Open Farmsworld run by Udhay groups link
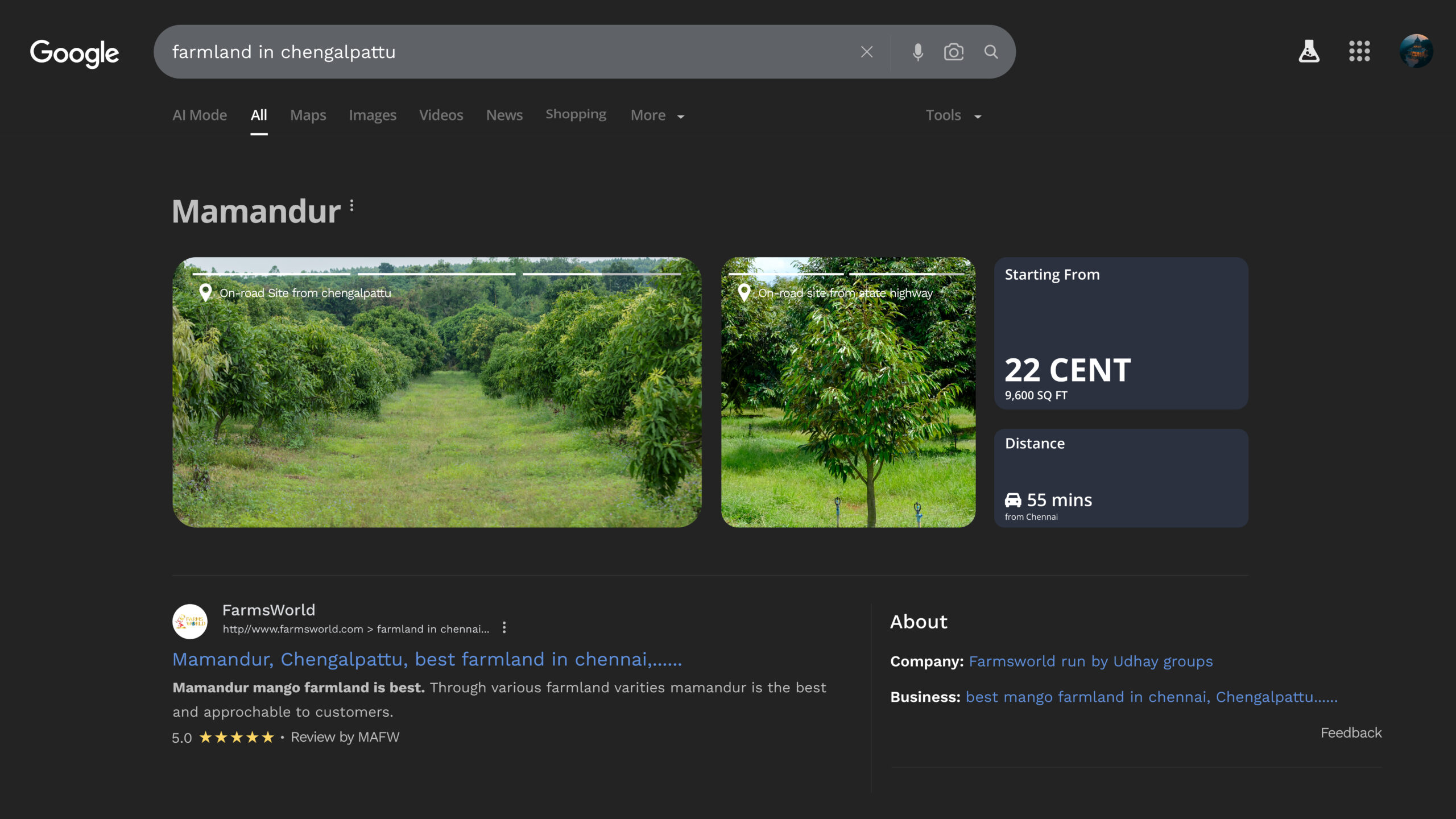Viewport: 1456px width, 819px height. (1090, 661)
